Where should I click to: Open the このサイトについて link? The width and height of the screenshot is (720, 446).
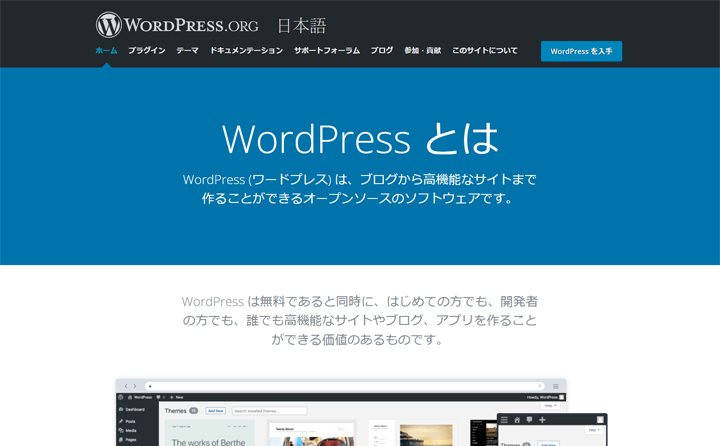coord(484,51)
